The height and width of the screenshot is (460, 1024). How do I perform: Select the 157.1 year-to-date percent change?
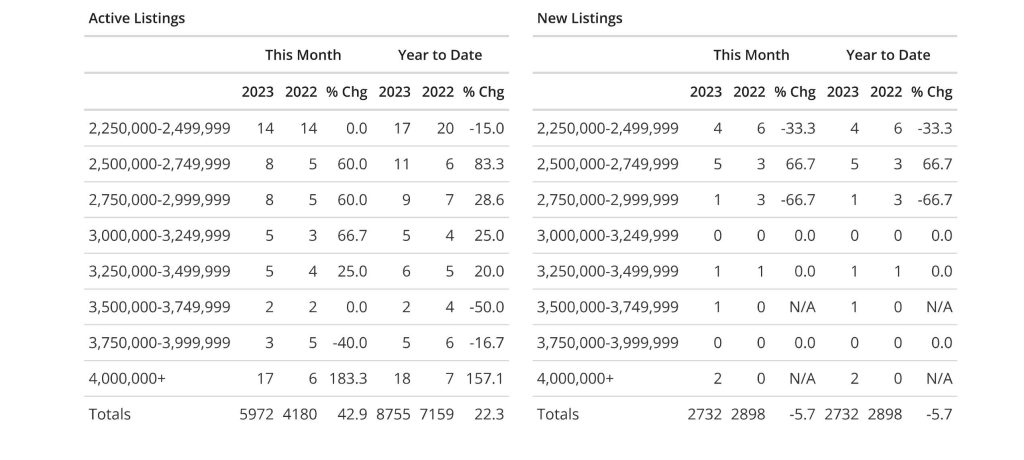(x=484, y=379)
